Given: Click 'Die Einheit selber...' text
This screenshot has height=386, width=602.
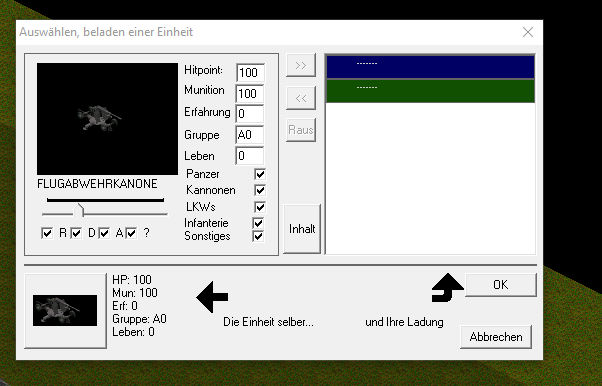Looking at the screenshot, I should click(x=268, y=322).
